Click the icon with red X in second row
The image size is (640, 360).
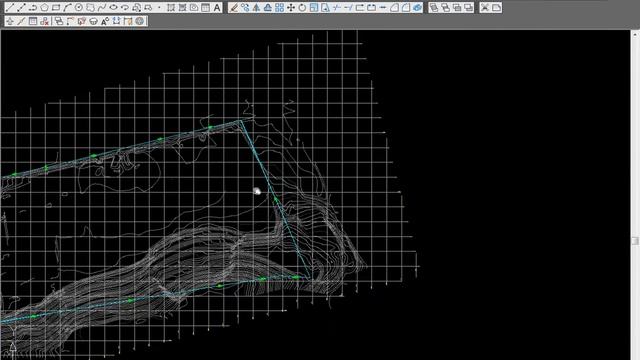(44, 21)
